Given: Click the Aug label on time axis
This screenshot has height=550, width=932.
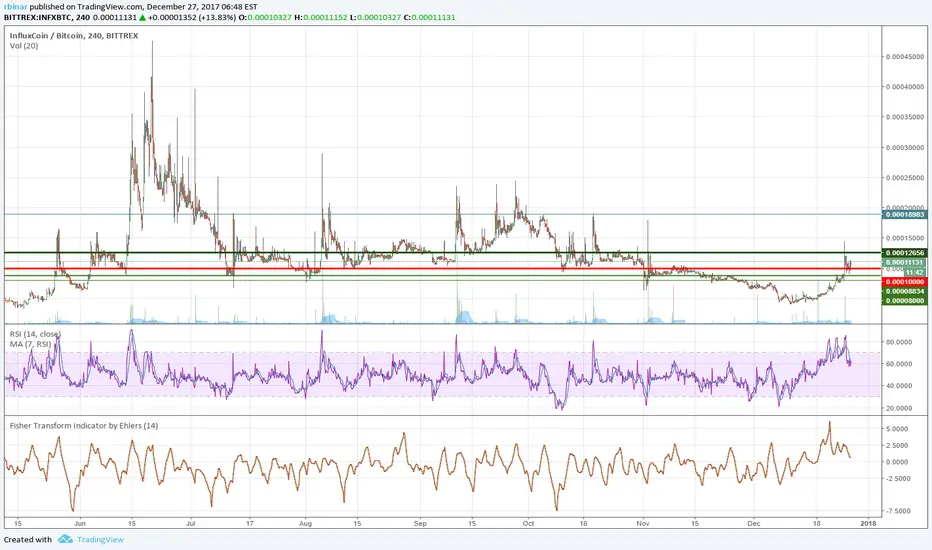Looking at the screenshot, I should click(306, 524).
